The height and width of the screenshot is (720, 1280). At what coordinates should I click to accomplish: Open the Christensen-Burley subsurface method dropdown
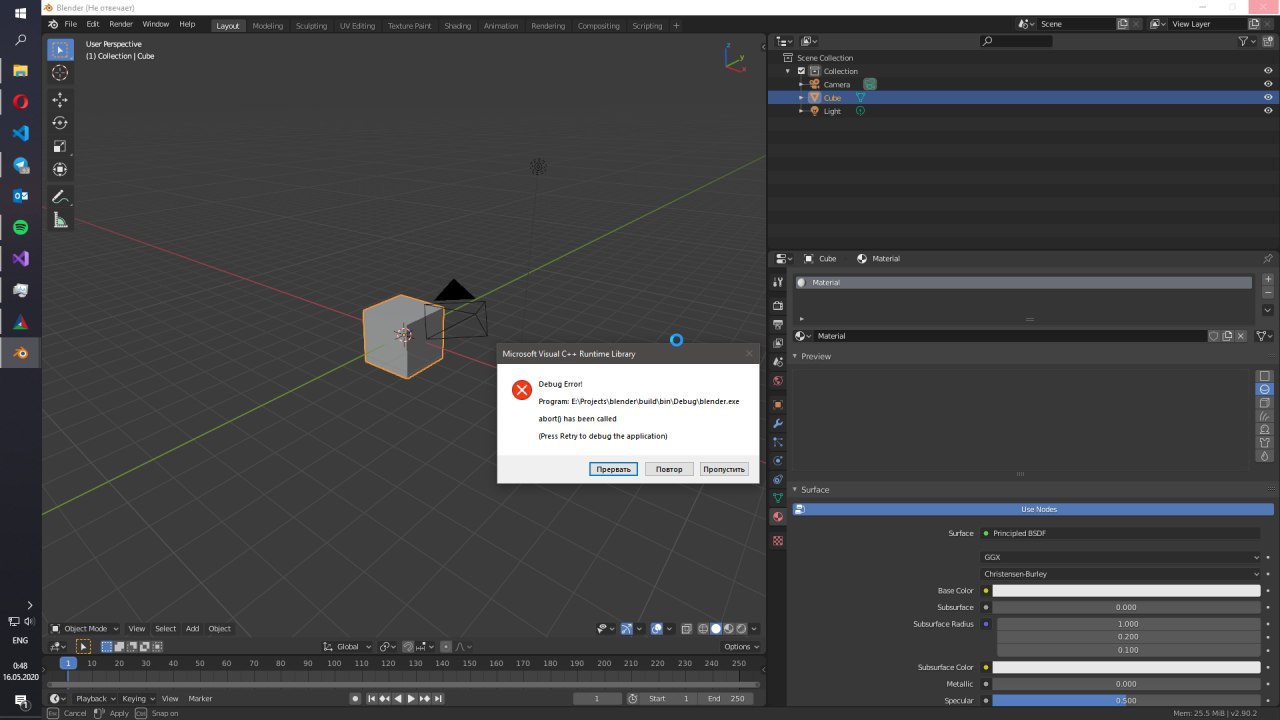(1122, 574)
